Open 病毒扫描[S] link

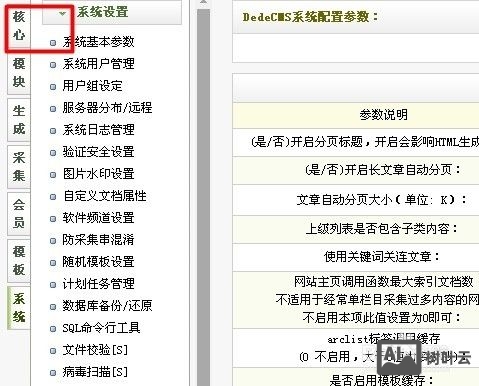point(95,372)
